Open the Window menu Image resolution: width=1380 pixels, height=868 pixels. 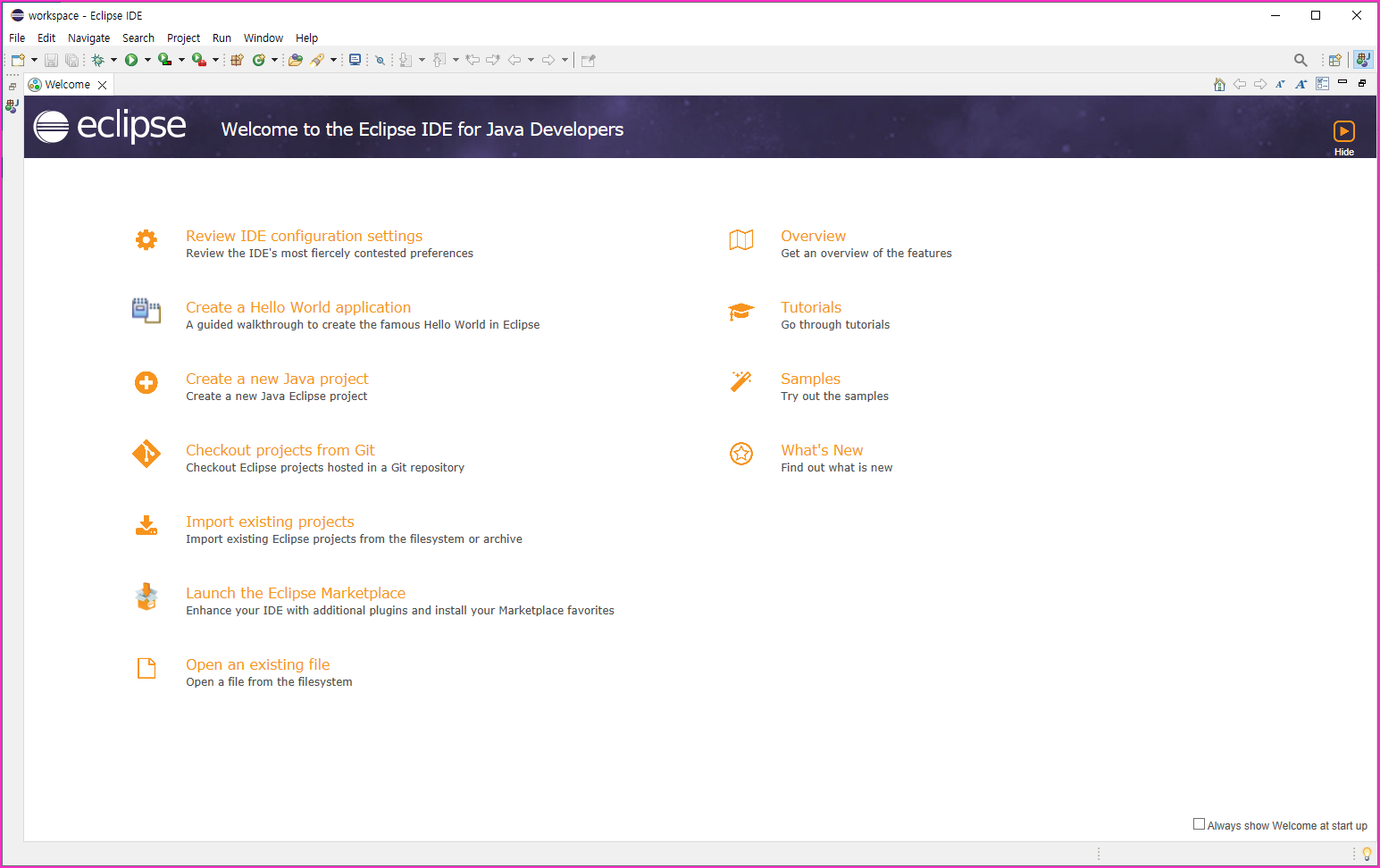point(263,38)
